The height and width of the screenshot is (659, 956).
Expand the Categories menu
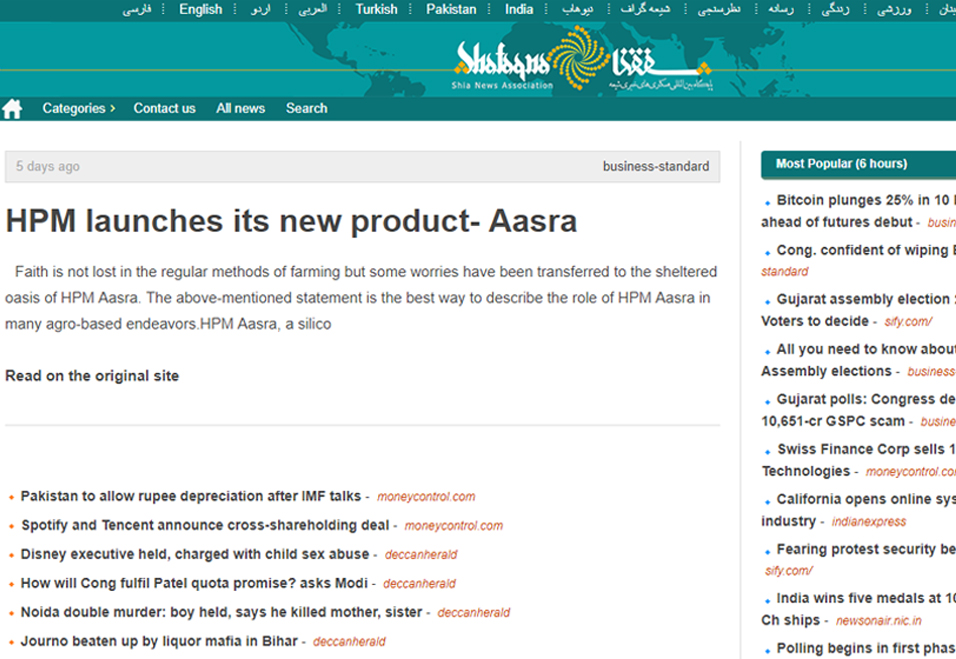coord(79,109)
